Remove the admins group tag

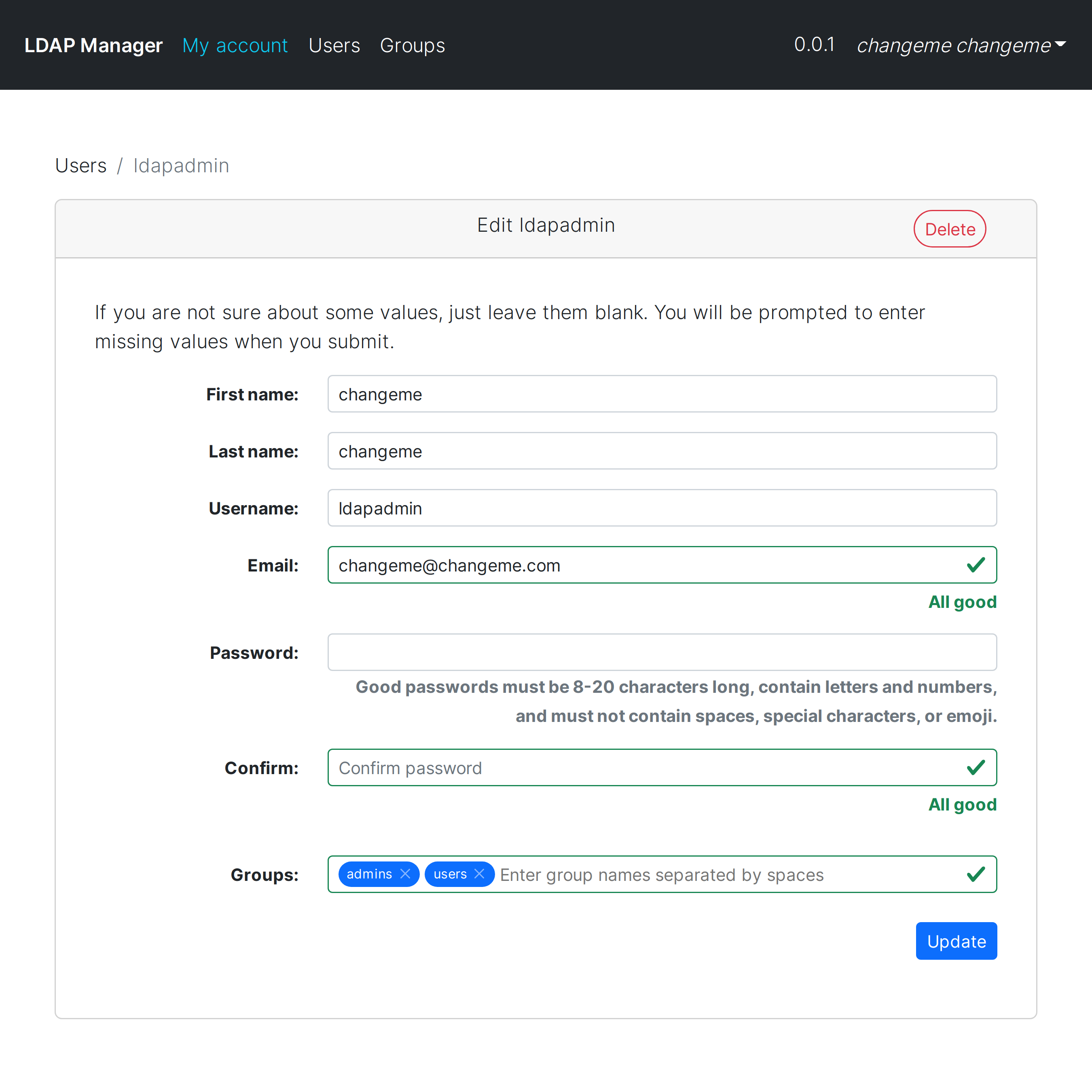(405, 874)
